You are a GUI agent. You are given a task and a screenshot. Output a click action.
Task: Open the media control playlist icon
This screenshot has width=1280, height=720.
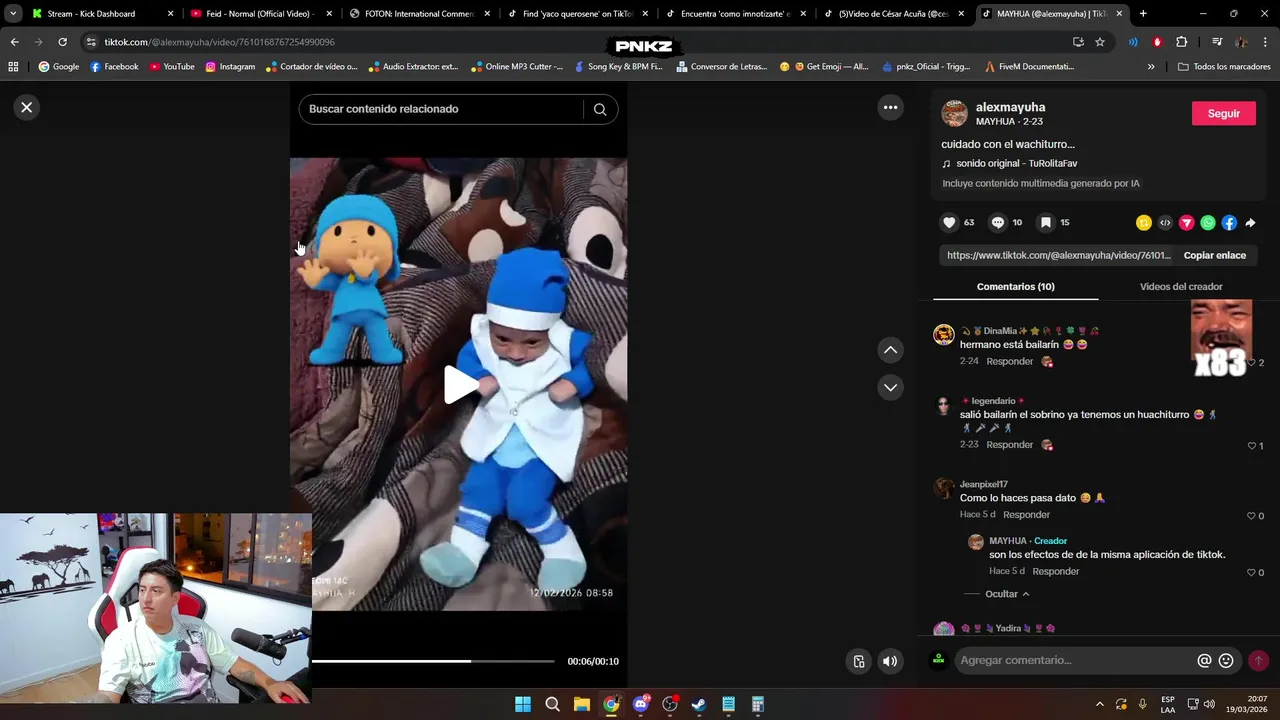click(1217, 42)
